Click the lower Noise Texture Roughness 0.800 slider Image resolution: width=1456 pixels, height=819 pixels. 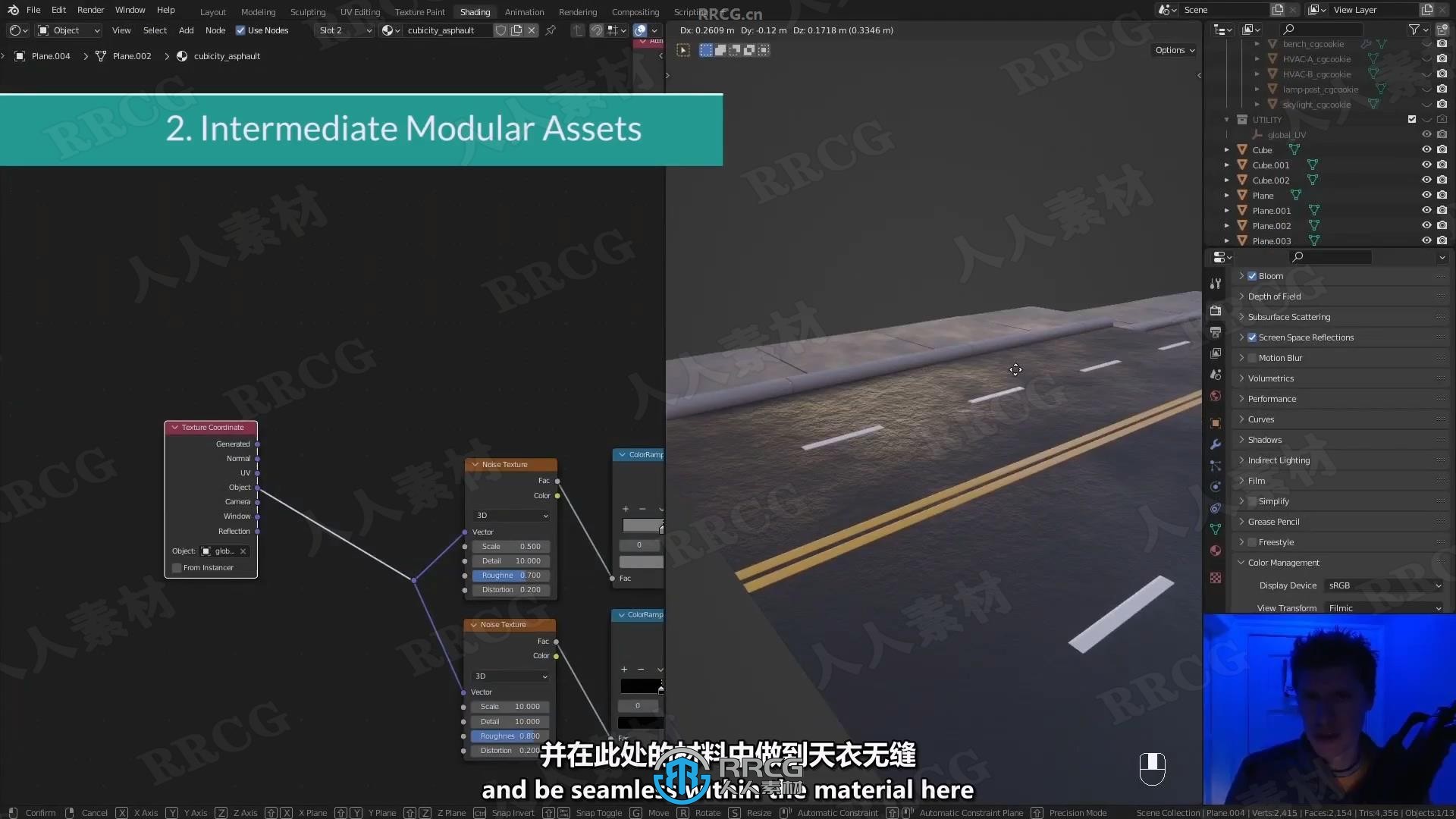[510, 736]
